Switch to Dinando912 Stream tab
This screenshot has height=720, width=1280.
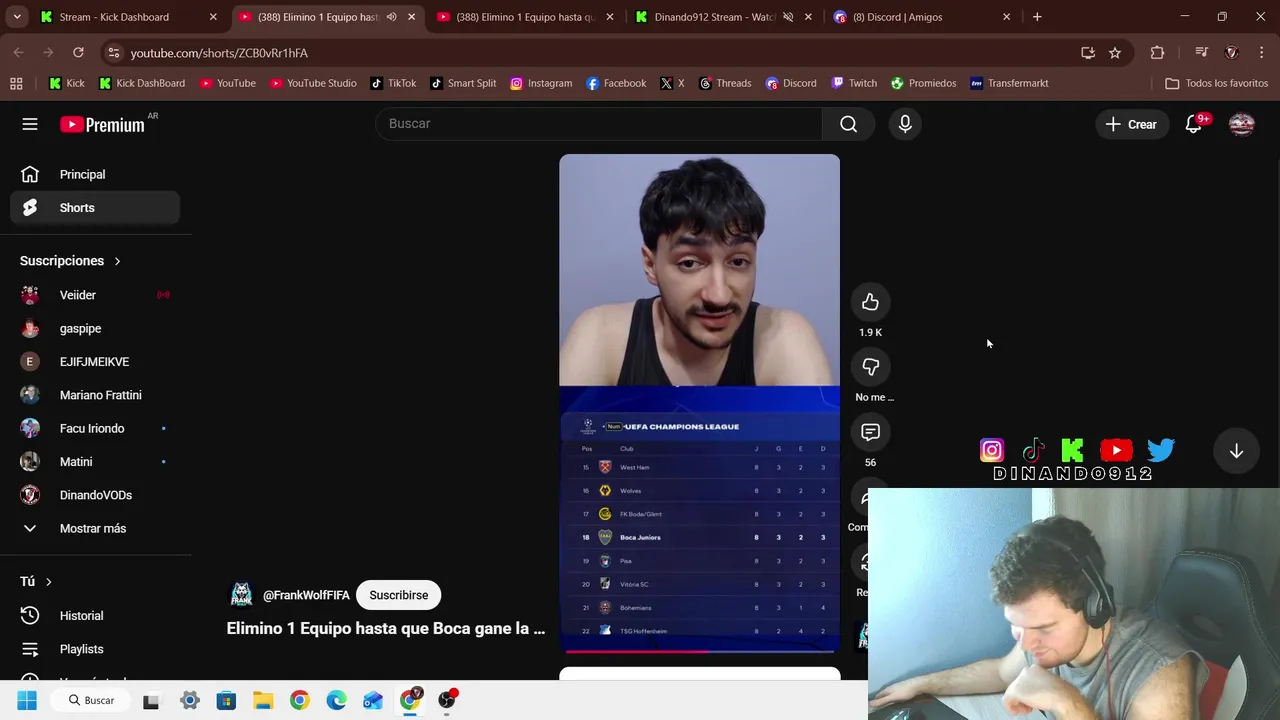pyautogui.click(x=722, y=17)
